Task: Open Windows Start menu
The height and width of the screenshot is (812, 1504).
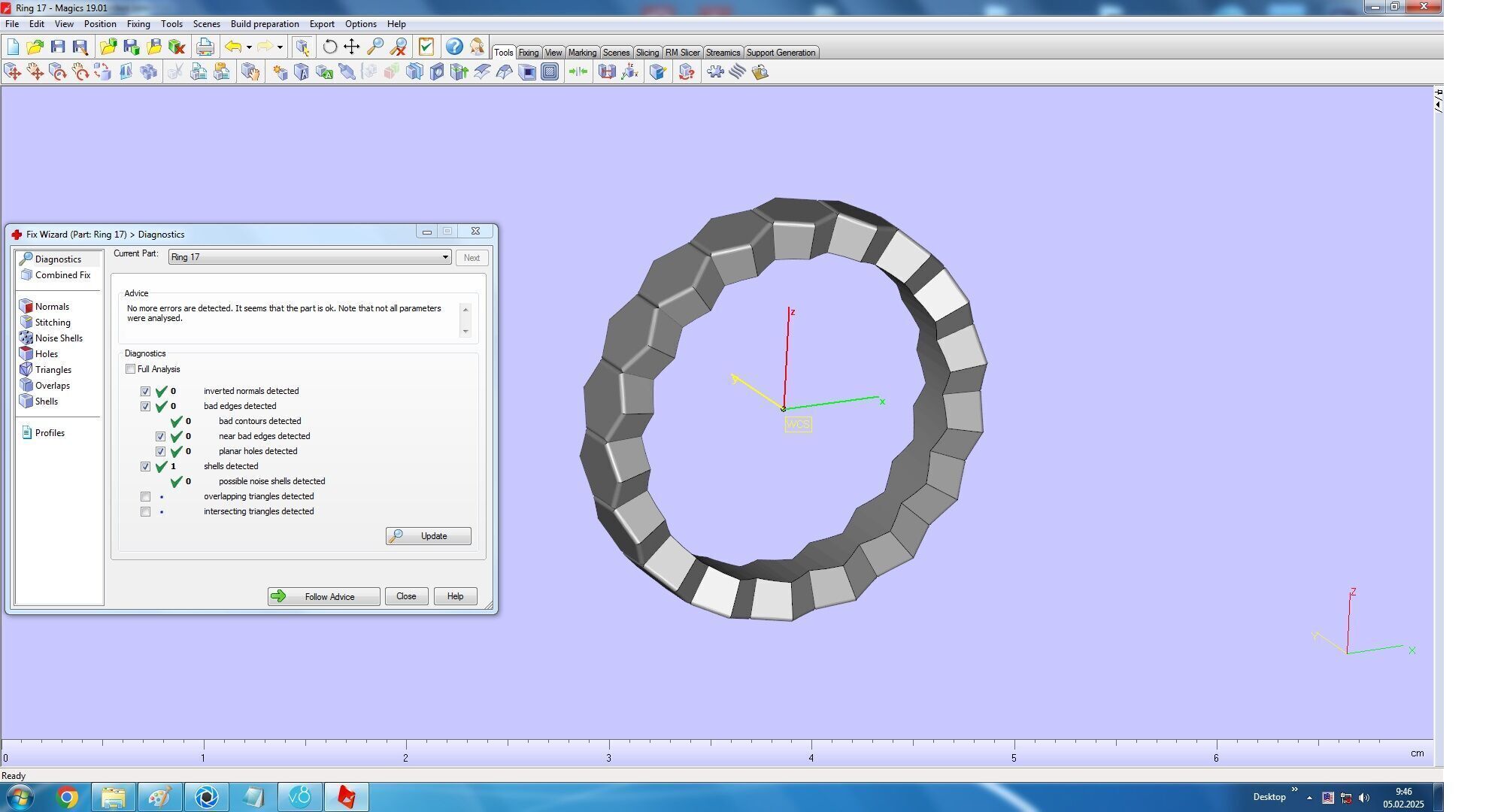Action: 20,797
